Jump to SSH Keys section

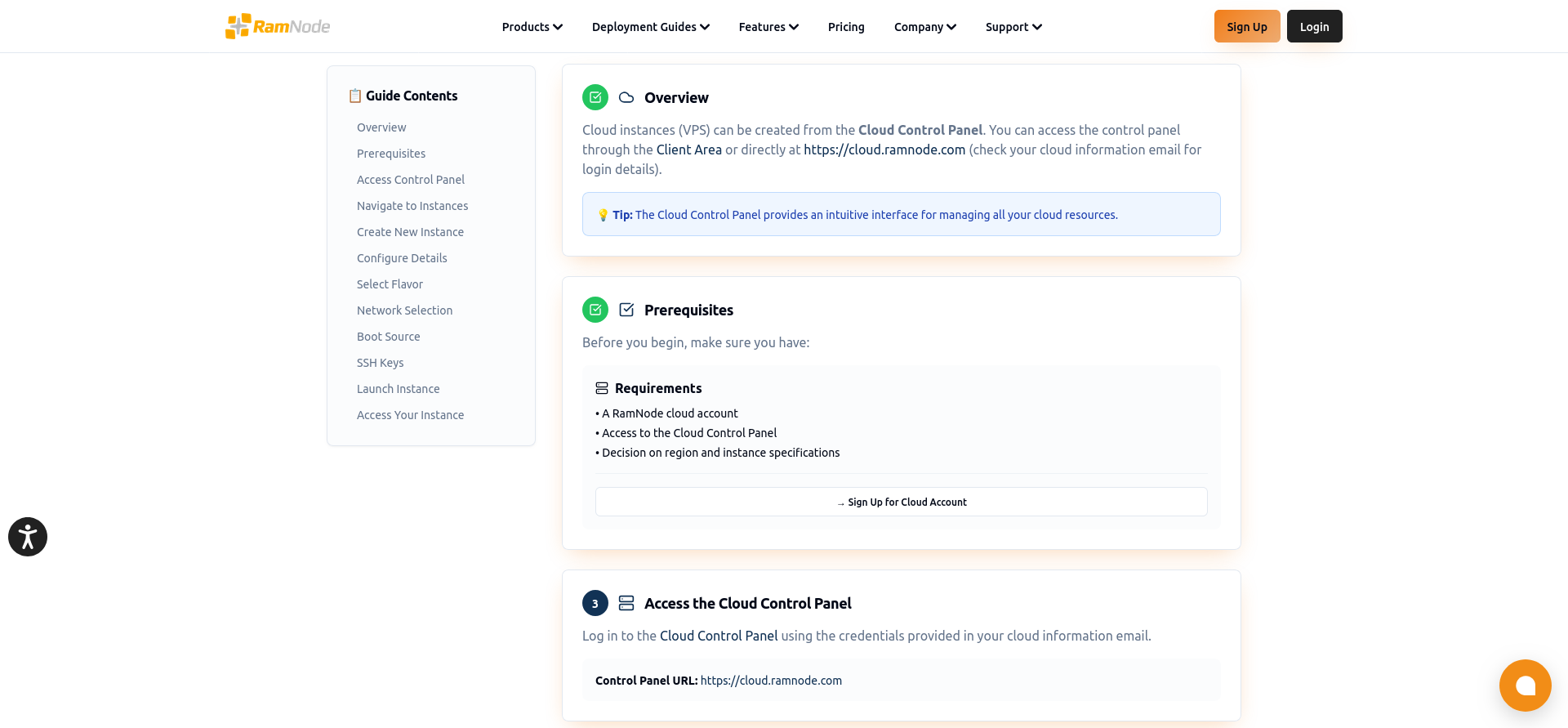(x=381, y=363)
